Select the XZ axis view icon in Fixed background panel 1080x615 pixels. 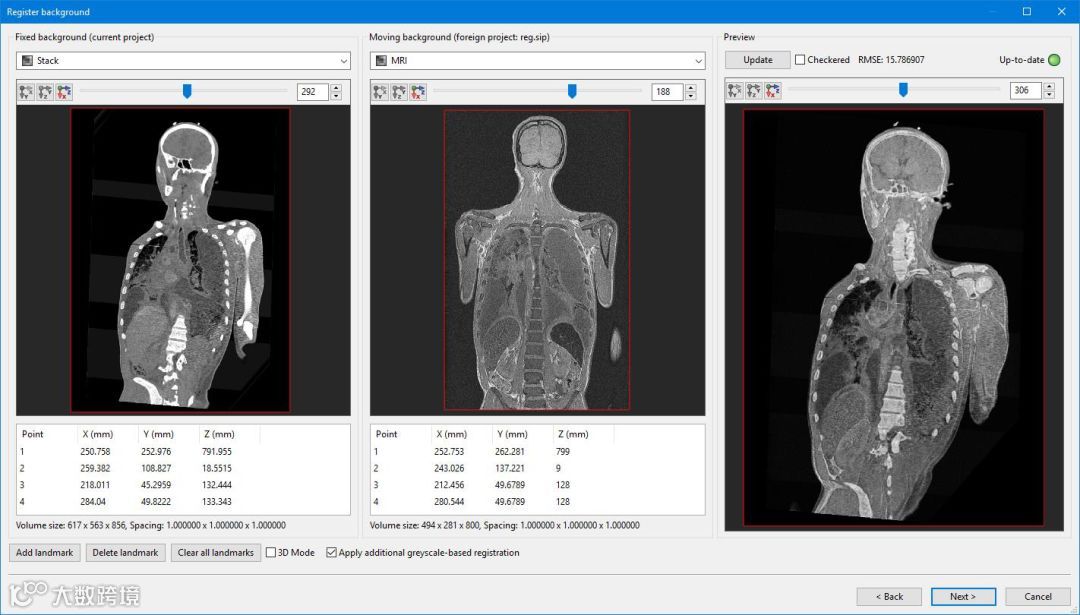(x=45, y=92)
